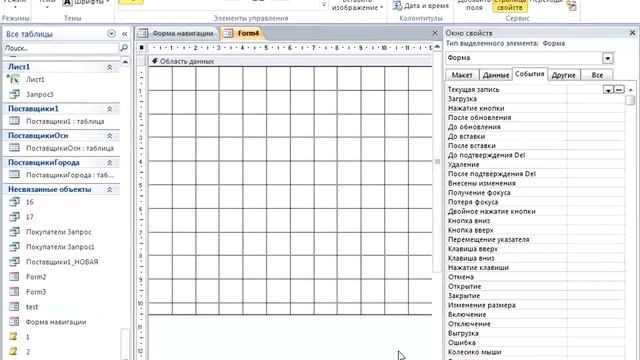Open the Все таблицы navigation dropdown
Viewport: 640px width, 360px height.
[x=111, y=34]
